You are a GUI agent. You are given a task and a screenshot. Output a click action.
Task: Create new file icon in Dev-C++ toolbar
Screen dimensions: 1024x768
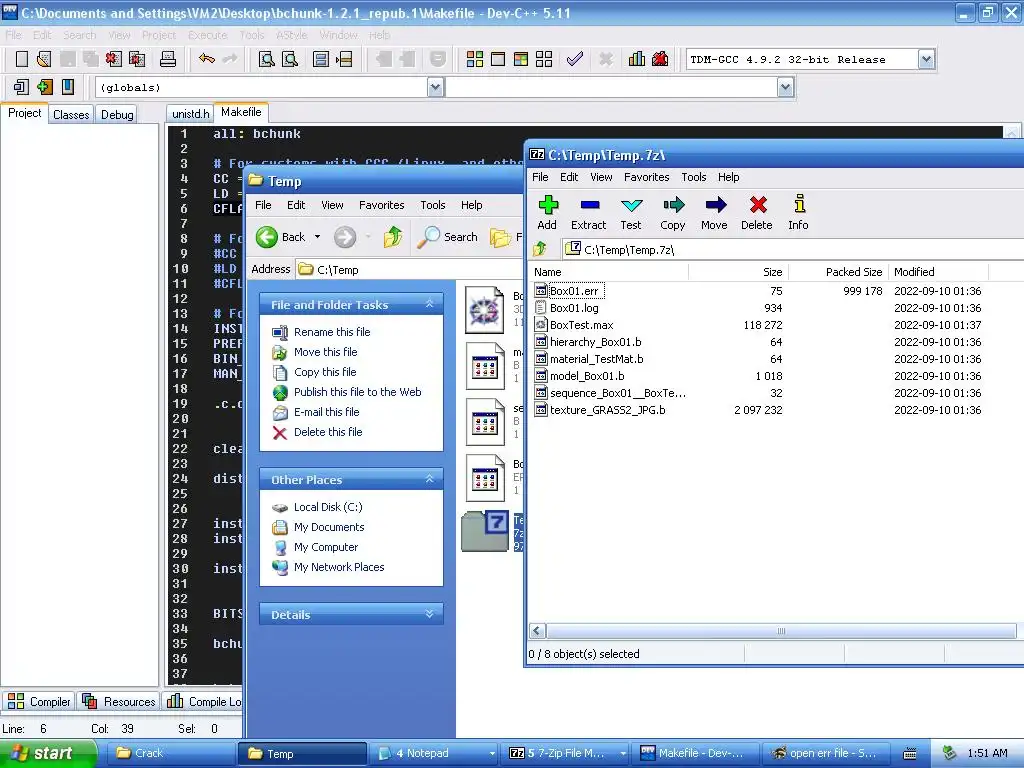[x=22, y=59]
